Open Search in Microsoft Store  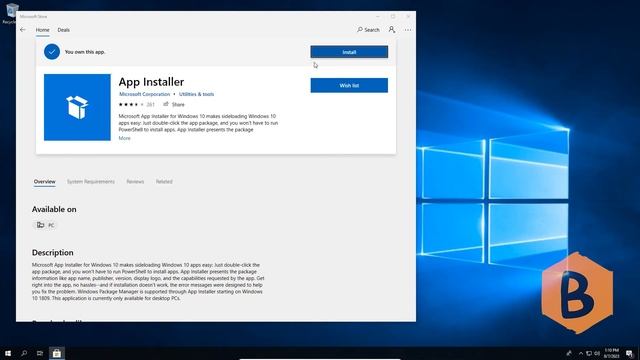[368, 30]
